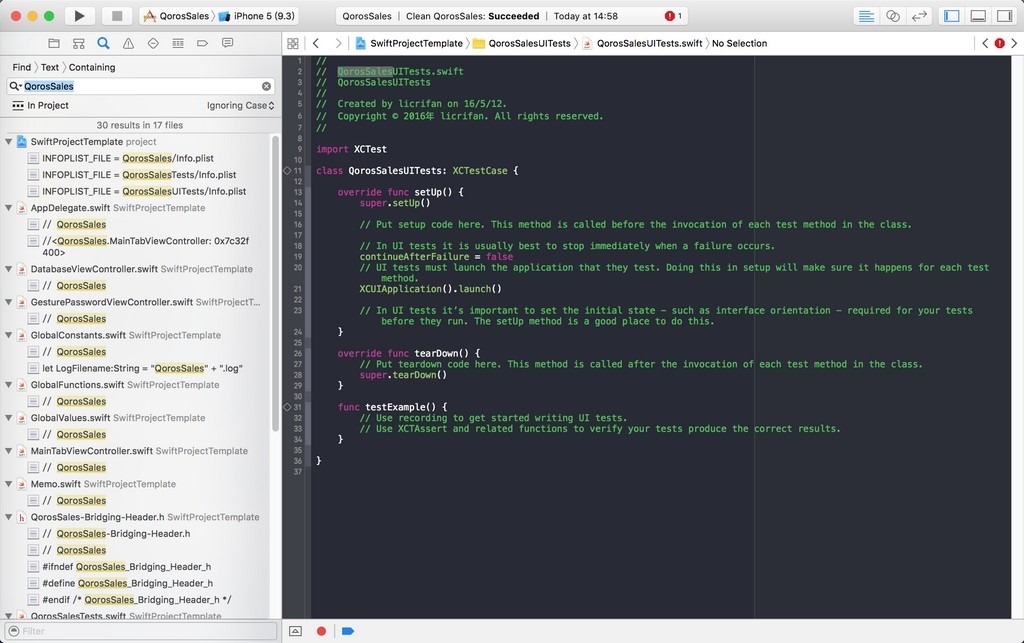Switch to the Version editor
Screen dimensions: 1024x643
tap(919, 16)
